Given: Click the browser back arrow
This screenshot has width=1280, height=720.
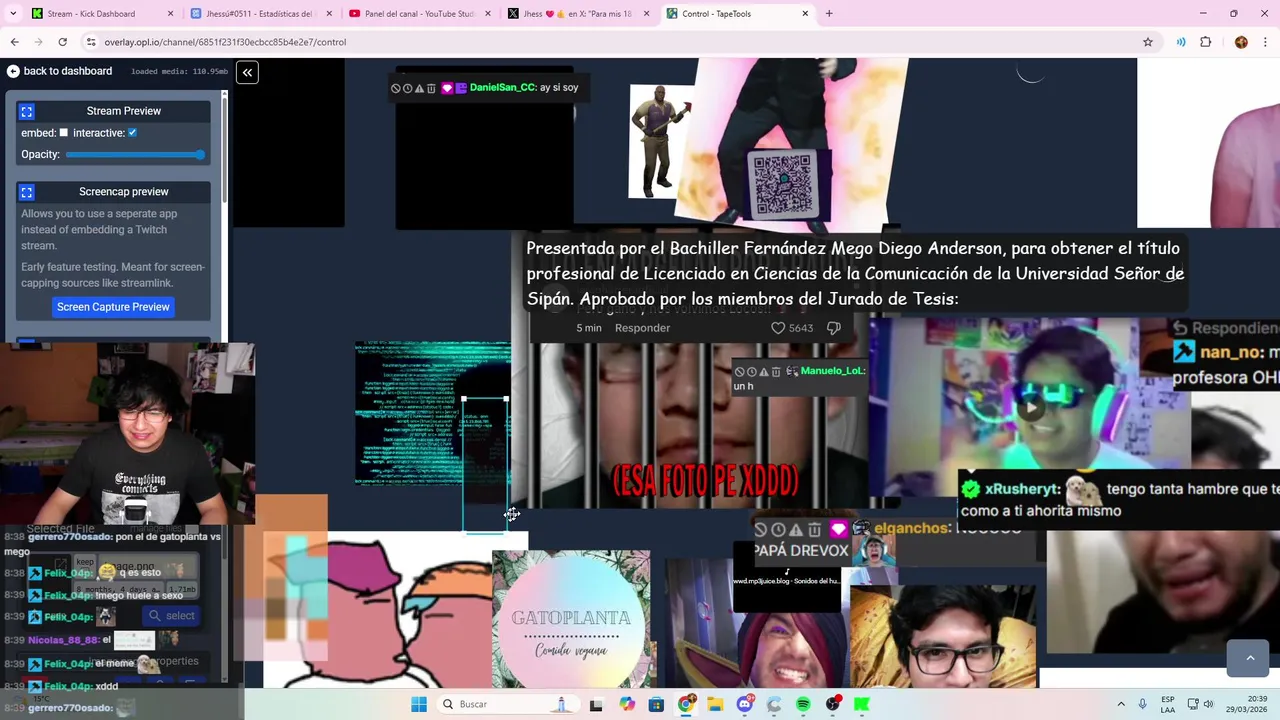Looking at the screenshot, I should [14, 42].
